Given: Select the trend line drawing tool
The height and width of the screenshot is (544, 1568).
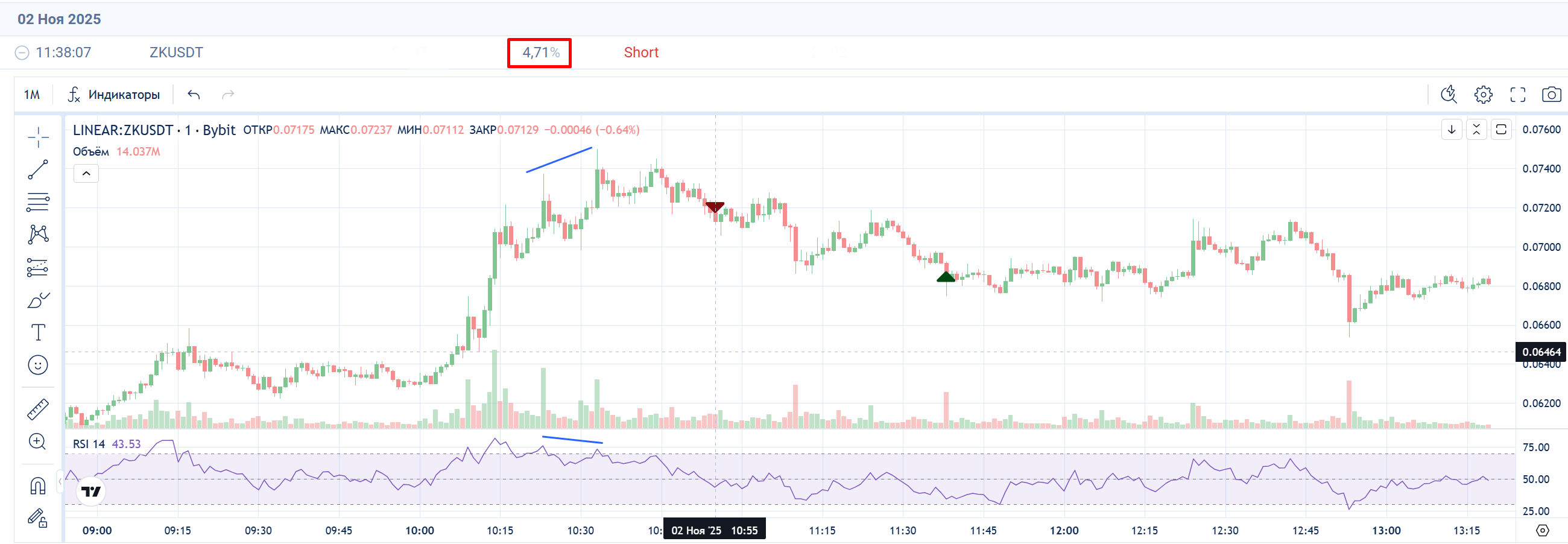Looking at the screenshot, I should [x=38, y=169].
